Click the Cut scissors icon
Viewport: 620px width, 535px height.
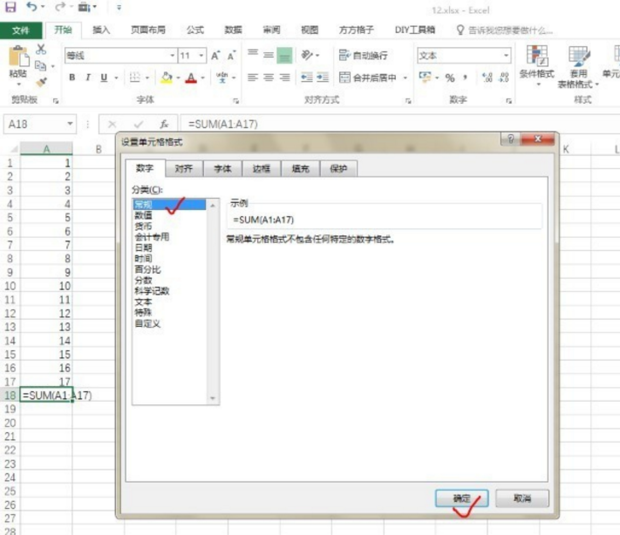click(x=41, y=49)
